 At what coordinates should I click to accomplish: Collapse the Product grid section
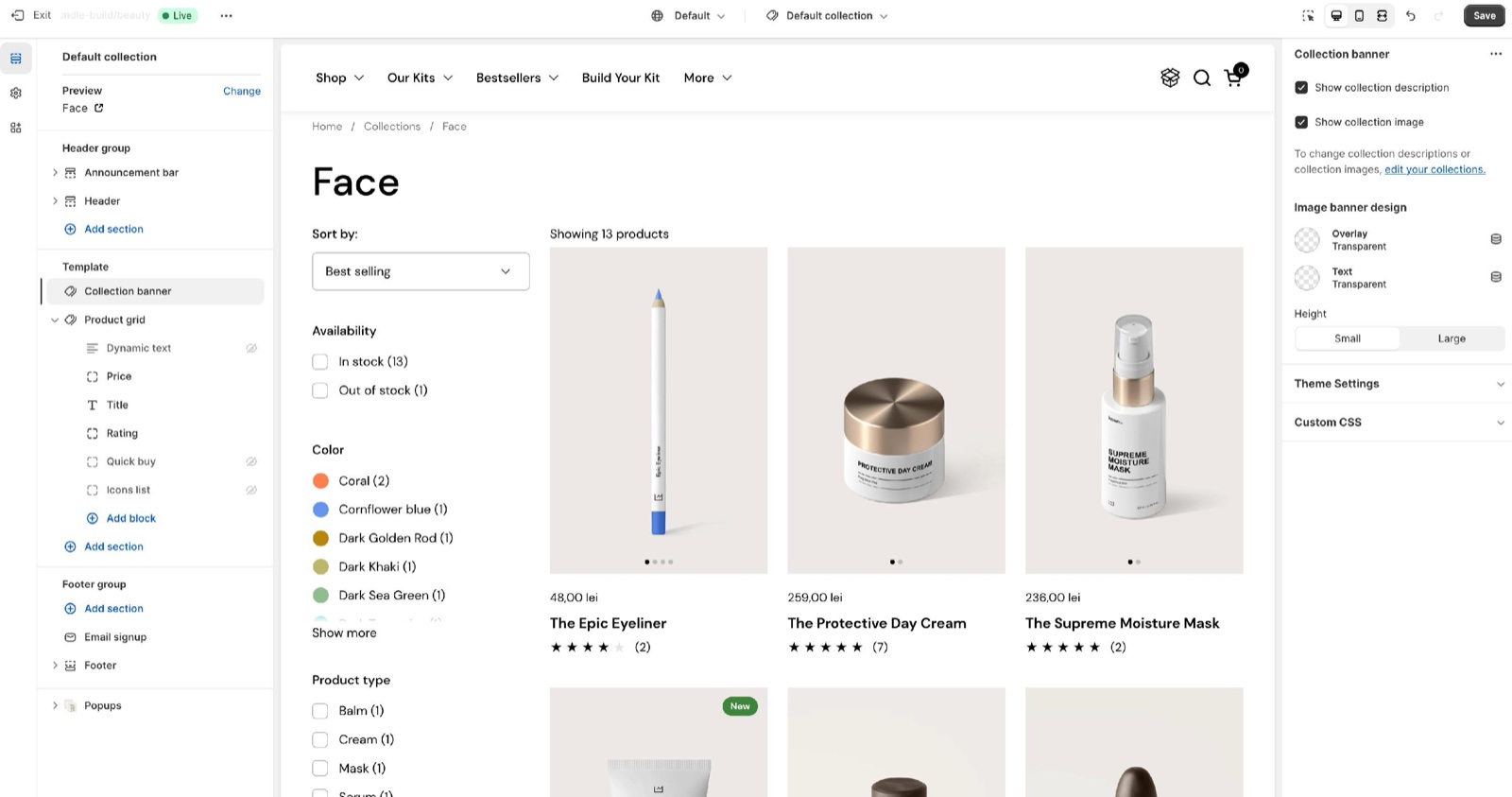pyautogui.click(x=55, y=320)
